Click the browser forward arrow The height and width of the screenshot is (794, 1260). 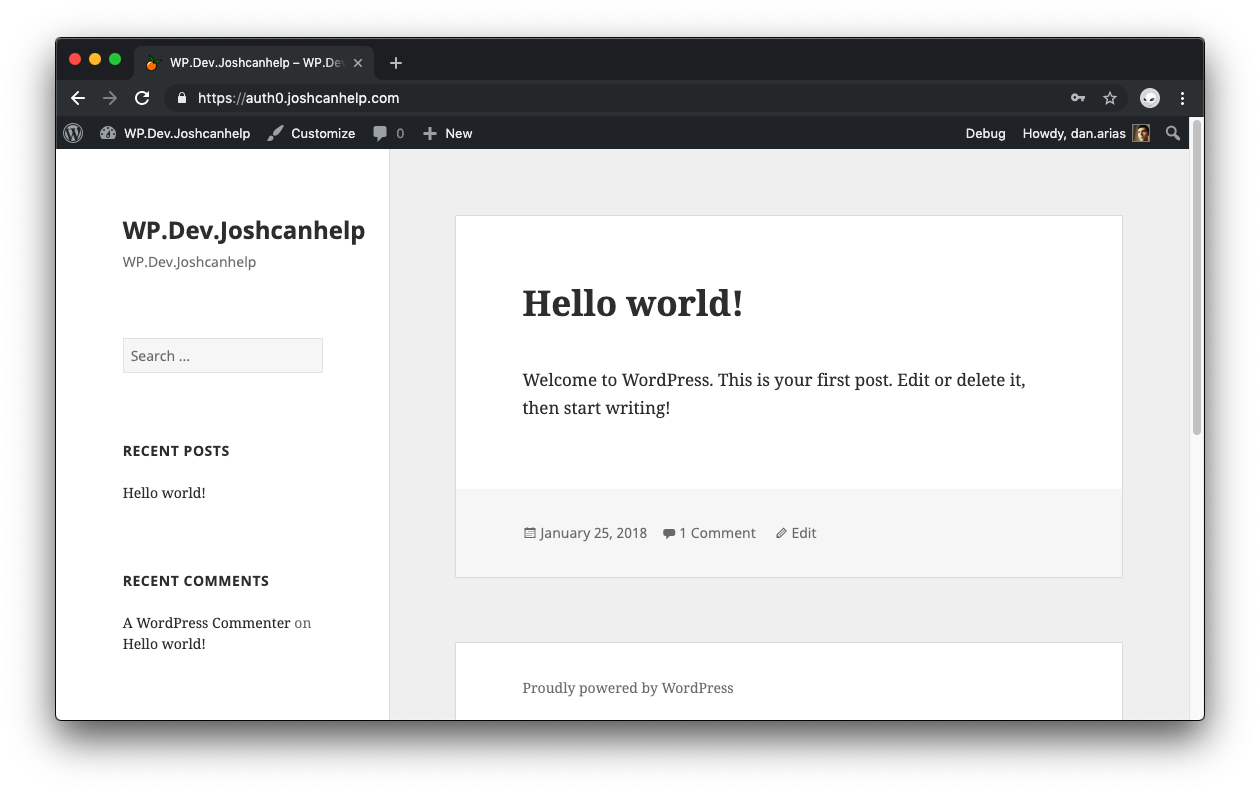(x=110, y=98)
